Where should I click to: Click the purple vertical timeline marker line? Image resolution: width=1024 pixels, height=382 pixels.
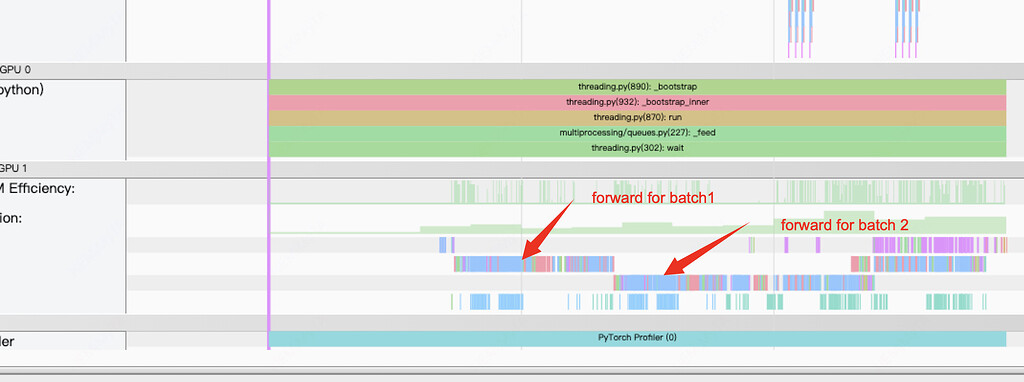(268, 174)
